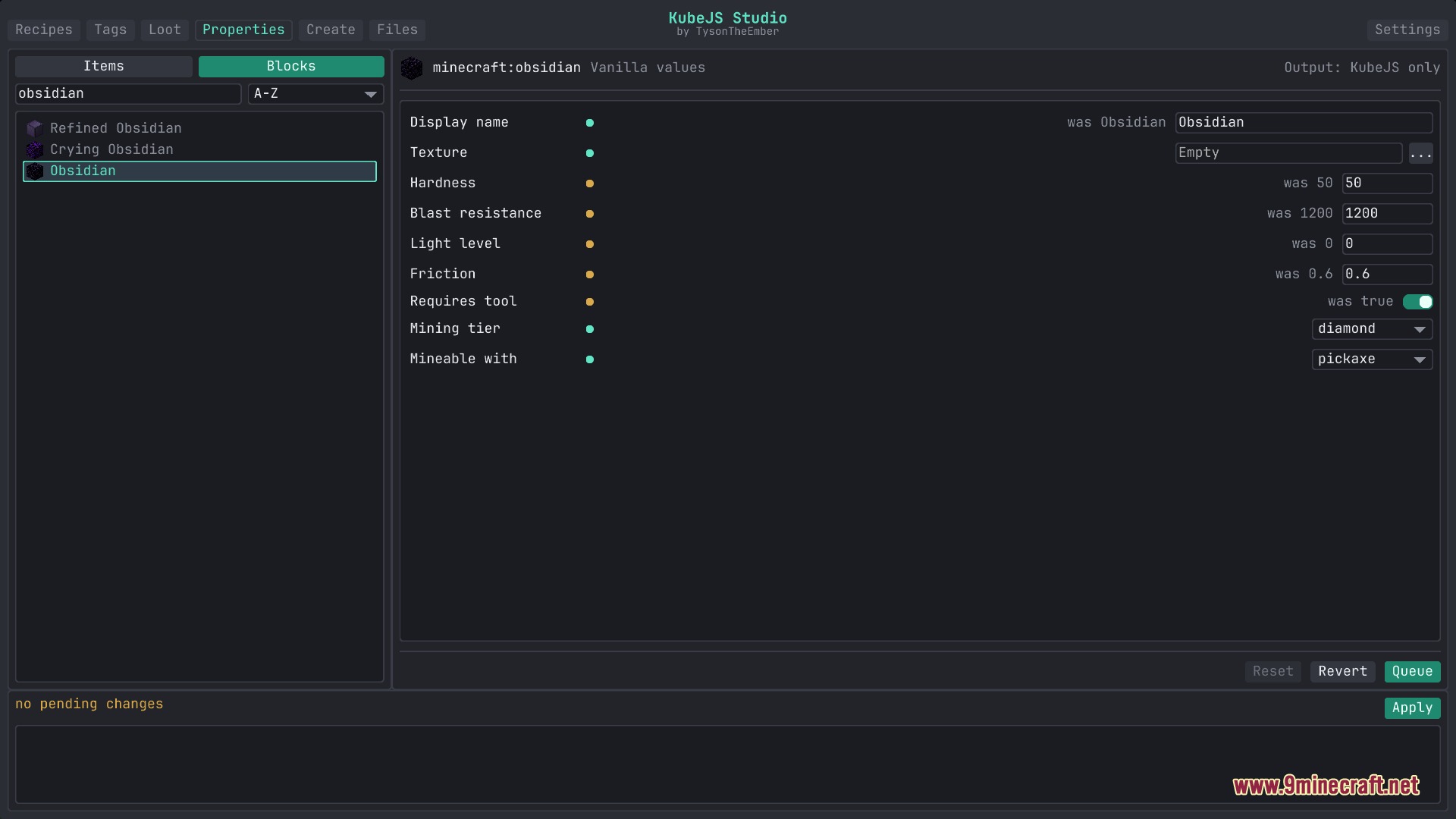The width and height of the screenshot is (1456, 819).
Task: Queue the property changes
Action: click(x=1413, y=672)
